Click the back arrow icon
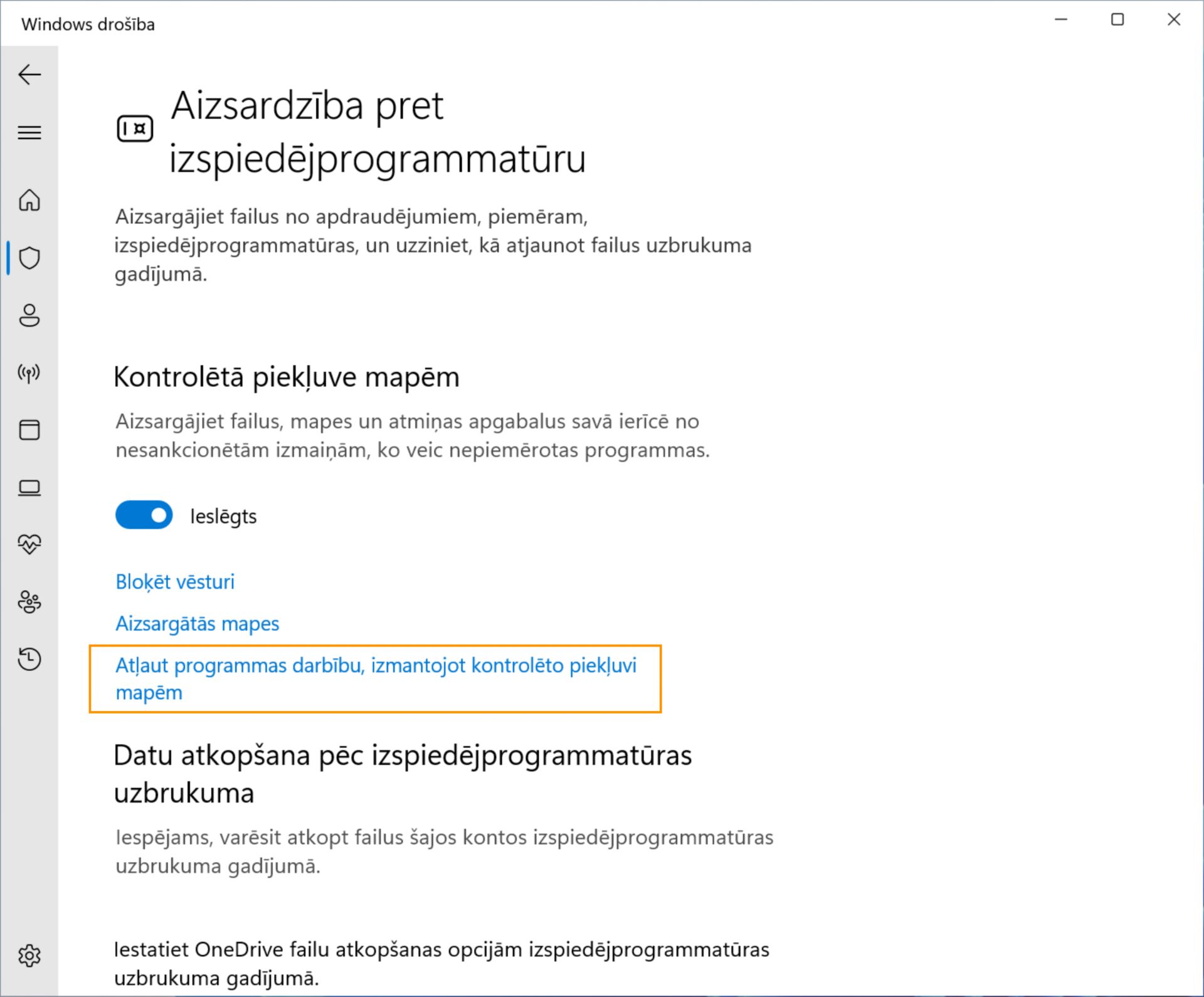 pyautogui.click(x=29, y=75)
